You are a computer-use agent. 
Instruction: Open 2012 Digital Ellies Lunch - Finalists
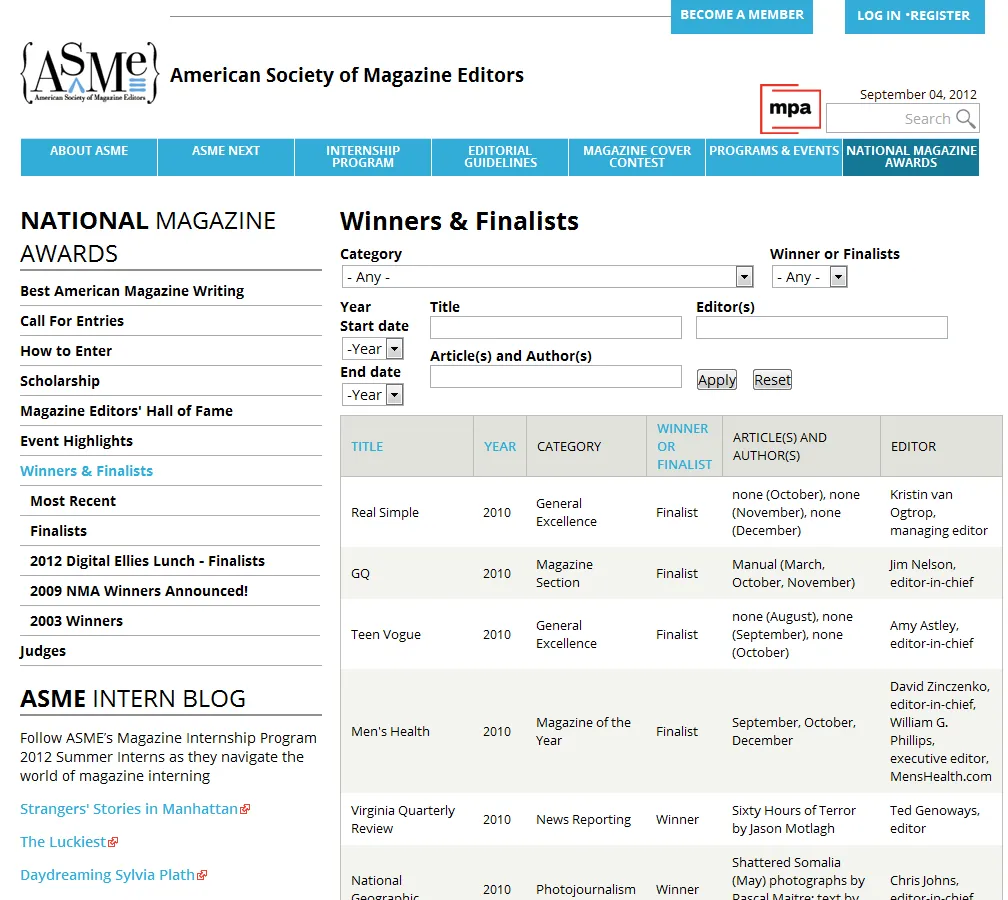(x=147, y=561)
